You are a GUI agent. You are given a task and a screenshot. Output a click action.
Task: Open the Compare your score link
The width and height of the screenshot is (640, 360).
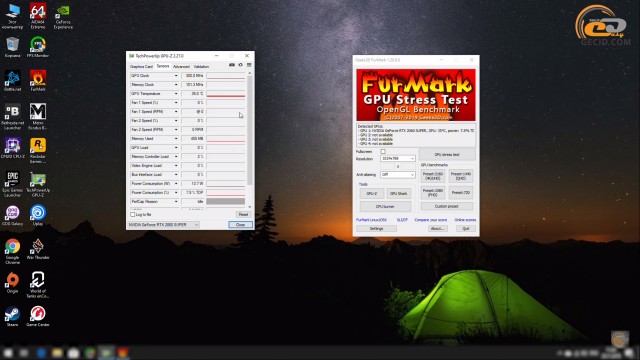click(x=431, y=220)
